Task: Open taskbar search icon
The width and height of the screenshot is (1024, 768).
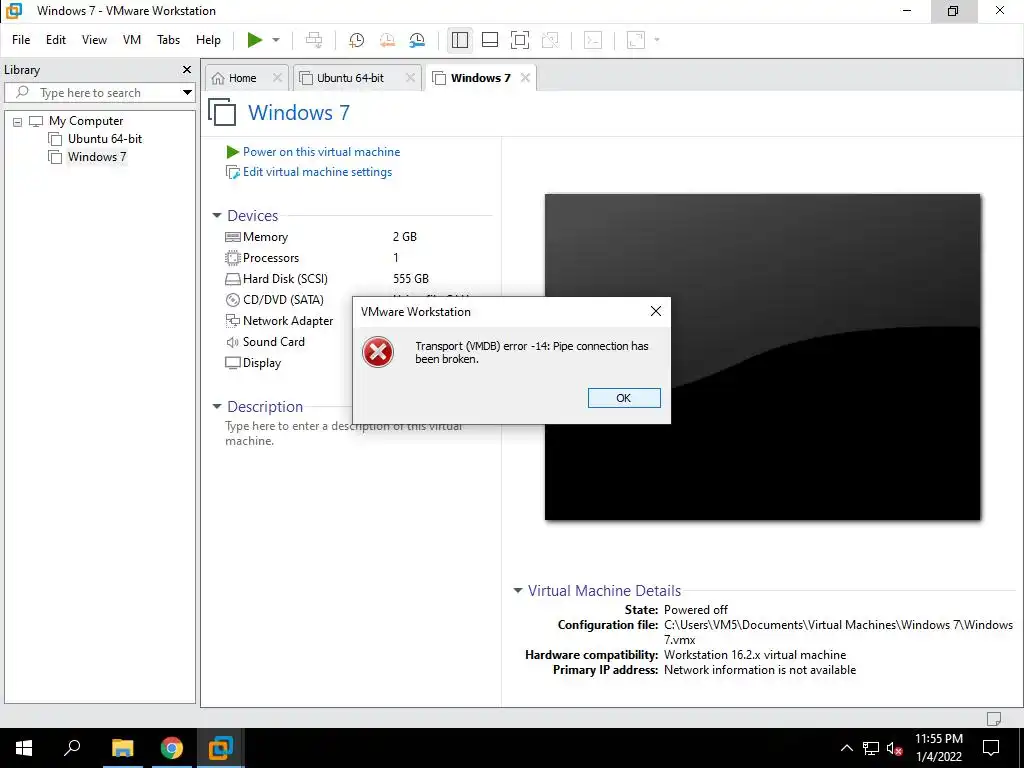Action: click(72, 748)
